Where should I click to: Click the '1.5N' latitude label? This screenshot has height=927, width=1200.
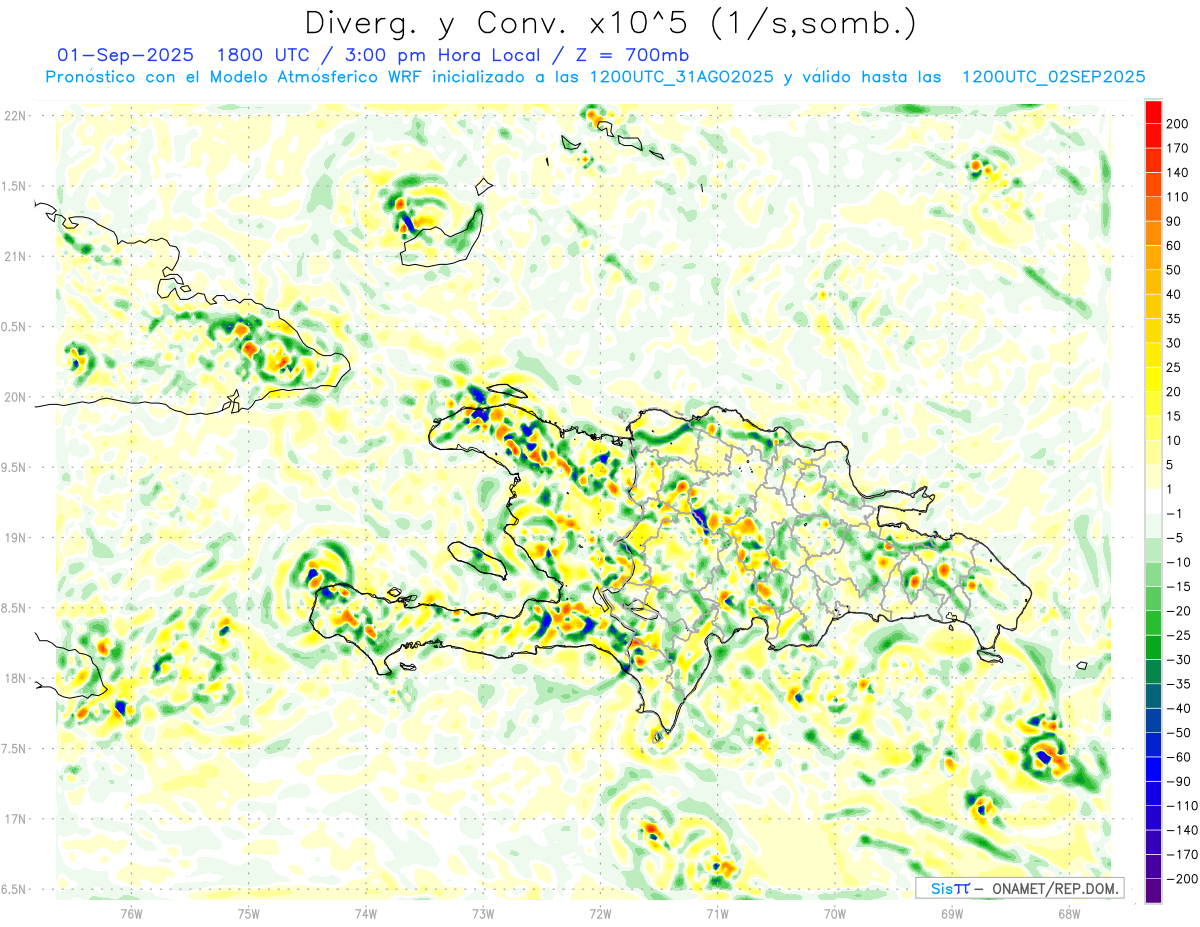[x=15, y=186]
